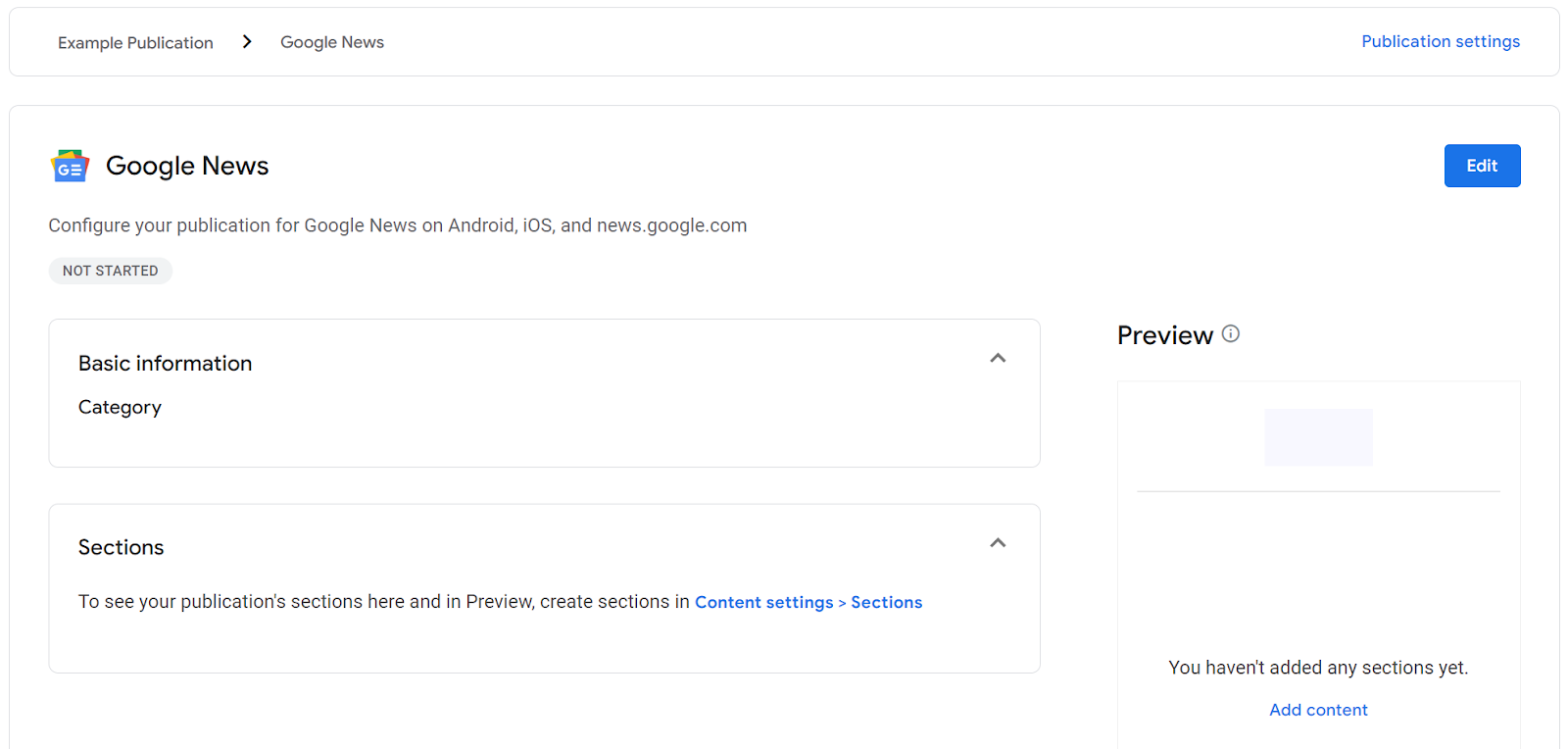Click the blue Edit button
The height and width of the screenshot is (749, 1568).
1482,166
